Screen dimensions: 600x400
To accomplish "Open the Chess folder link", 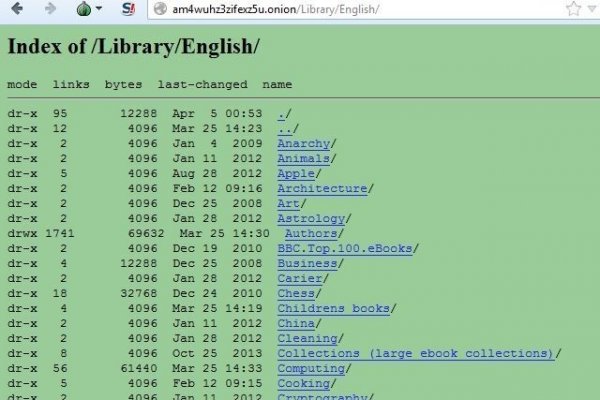I will coord(296,293).
